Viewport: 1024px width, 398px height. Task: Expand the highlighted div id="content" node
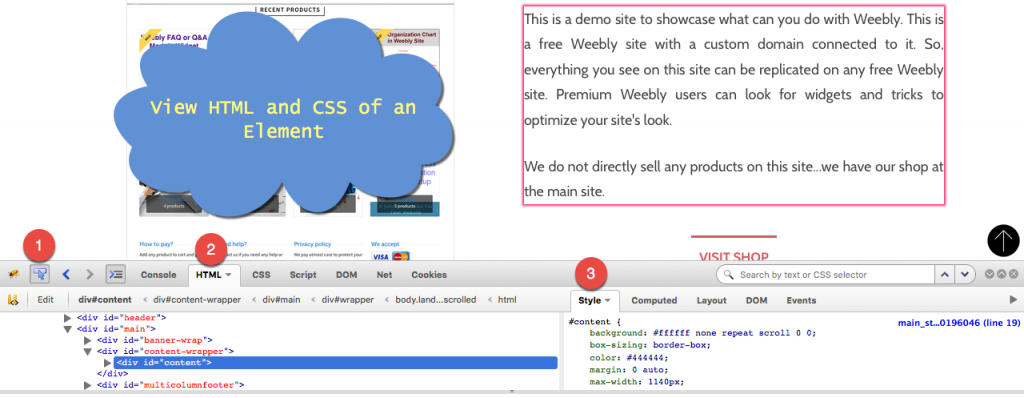coord(108,363)
